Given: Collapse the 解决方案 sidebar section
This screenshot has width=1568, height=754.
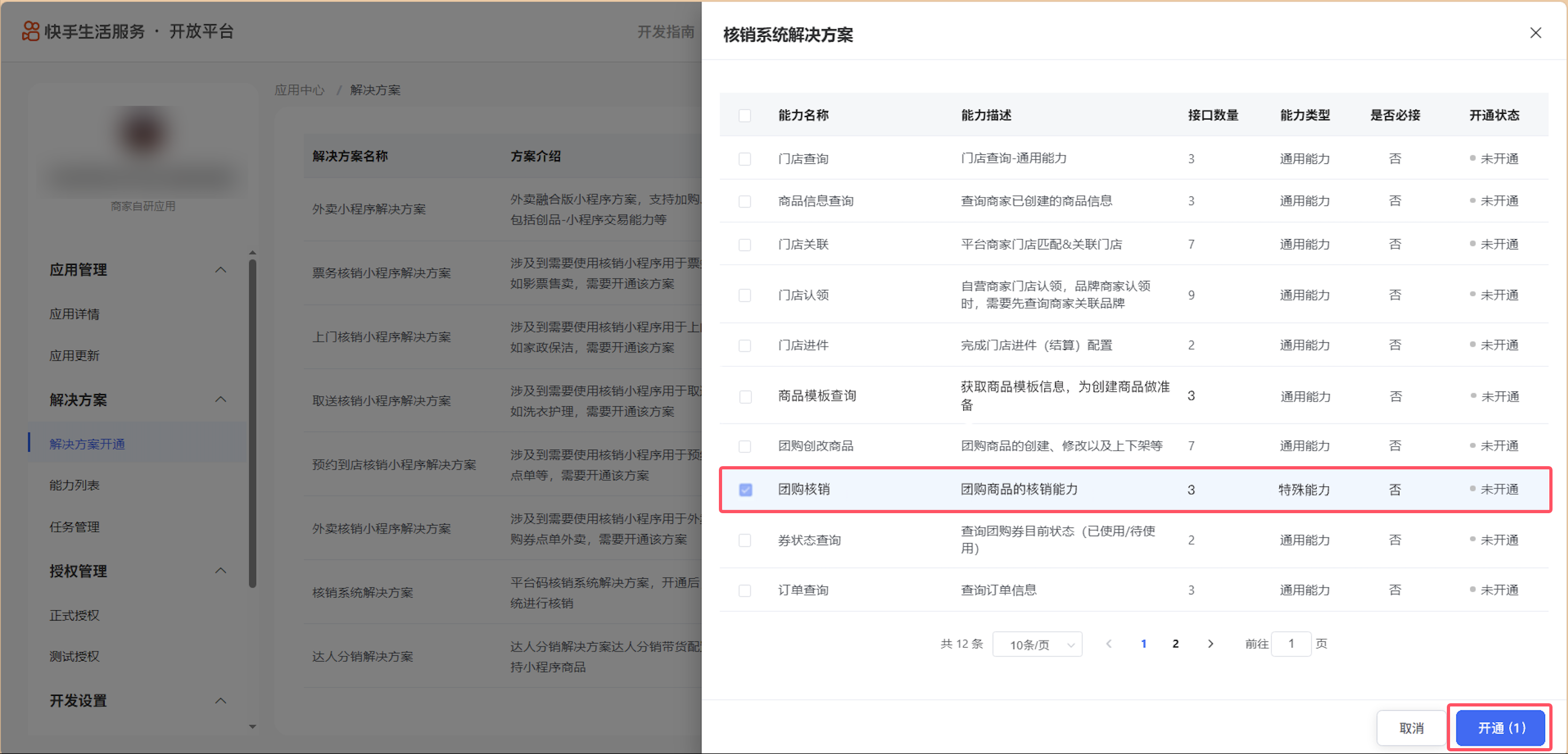Looking at the screenshot, I should [x=220, y=399].
